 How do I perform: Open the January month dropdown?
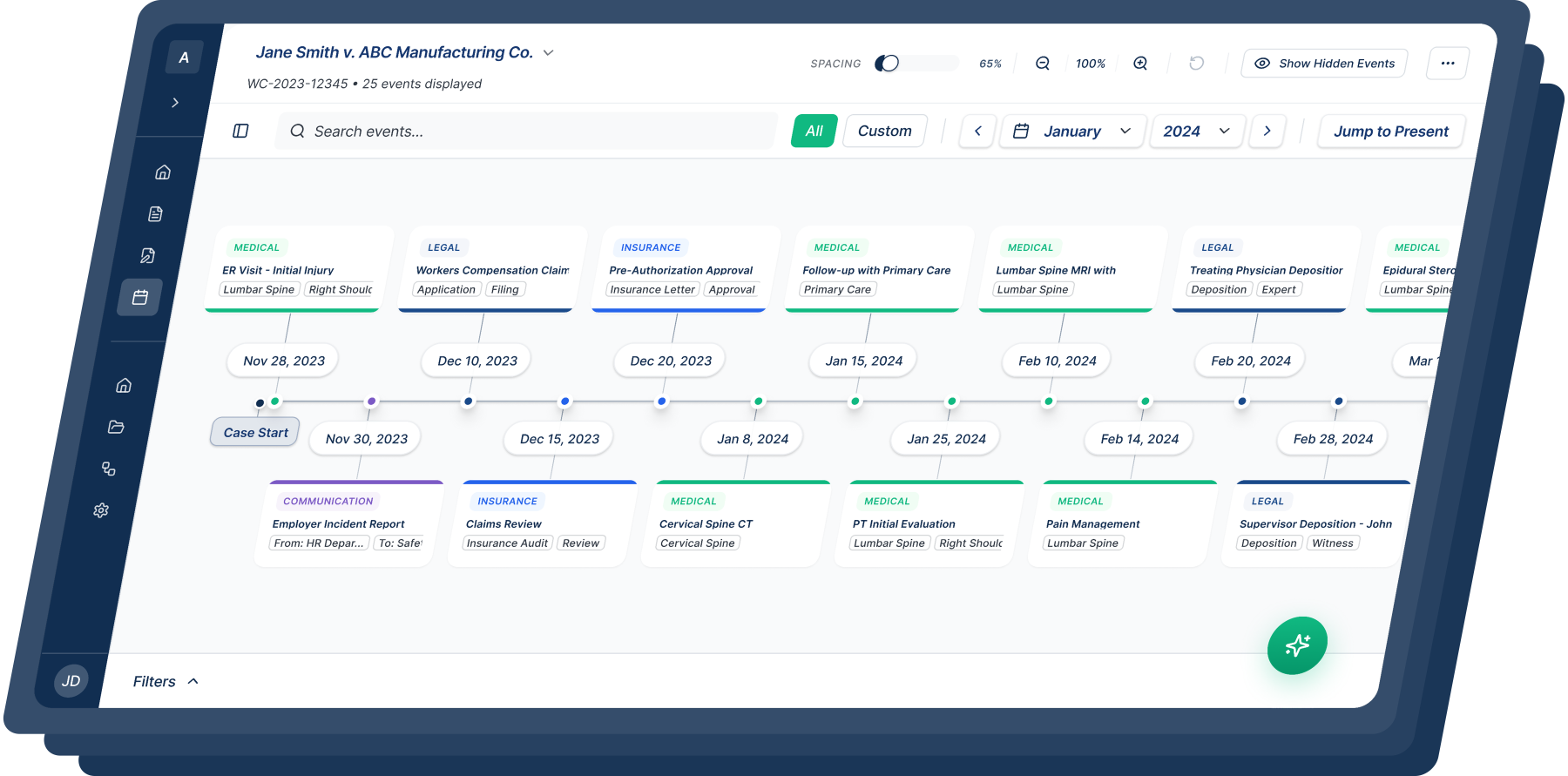pyautogui.click(x=1072, y=131)
